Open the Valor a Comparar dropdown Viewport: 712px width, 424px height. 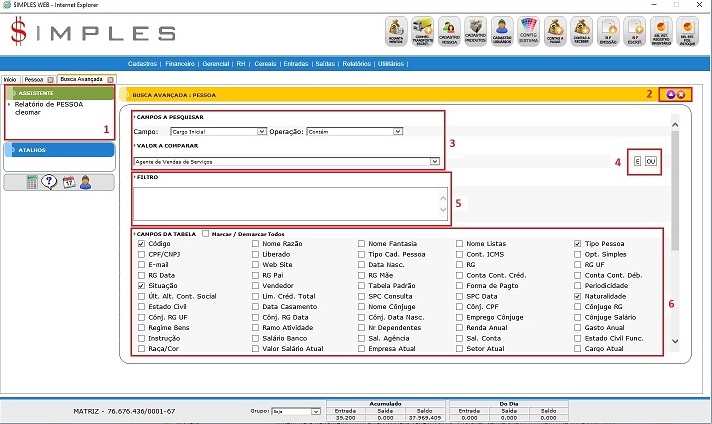coord(434,160)
